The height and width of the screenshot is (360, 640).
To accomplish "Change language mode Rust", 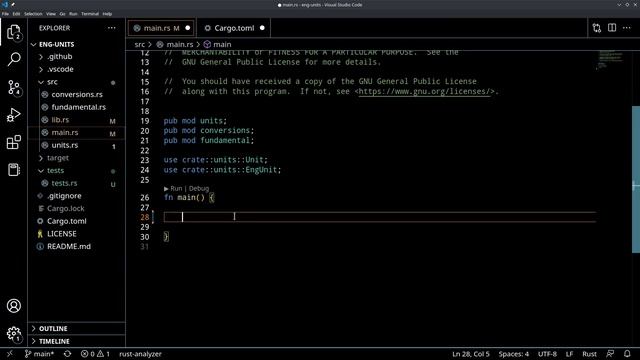I will click(589, 354).
